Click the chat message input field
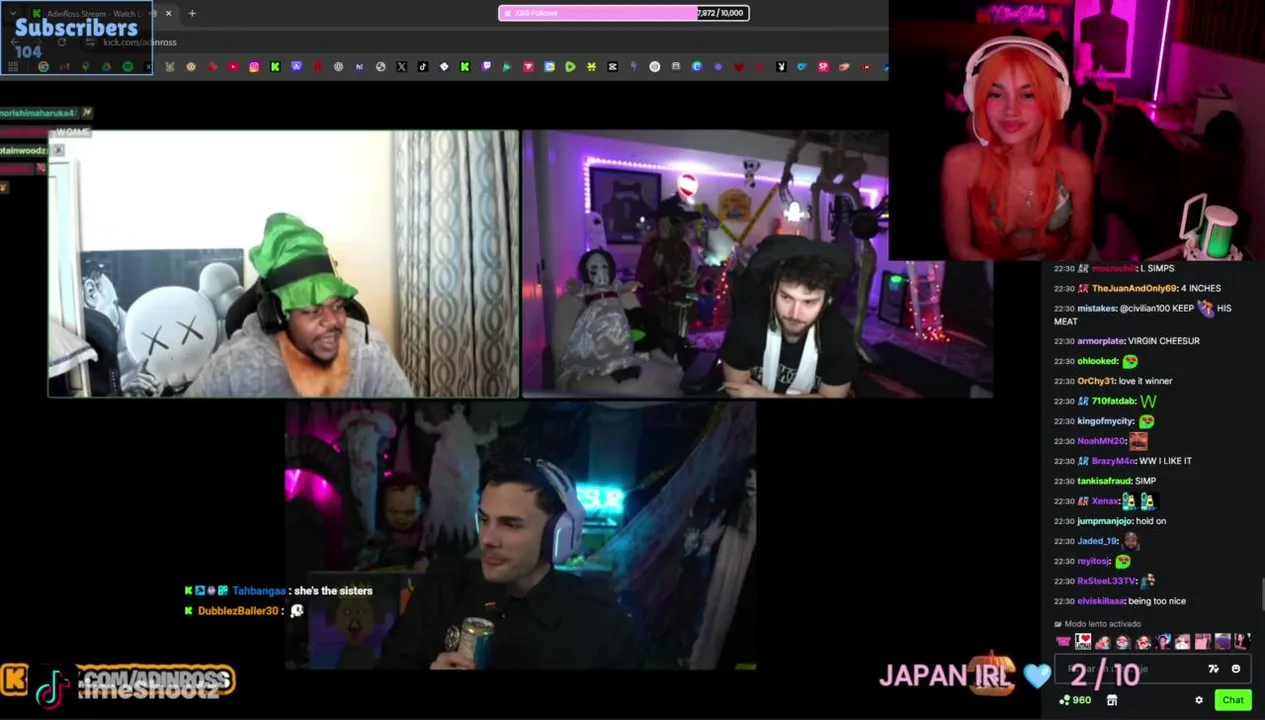This screenshot has height=720, width=1265. click(1153, 669)
